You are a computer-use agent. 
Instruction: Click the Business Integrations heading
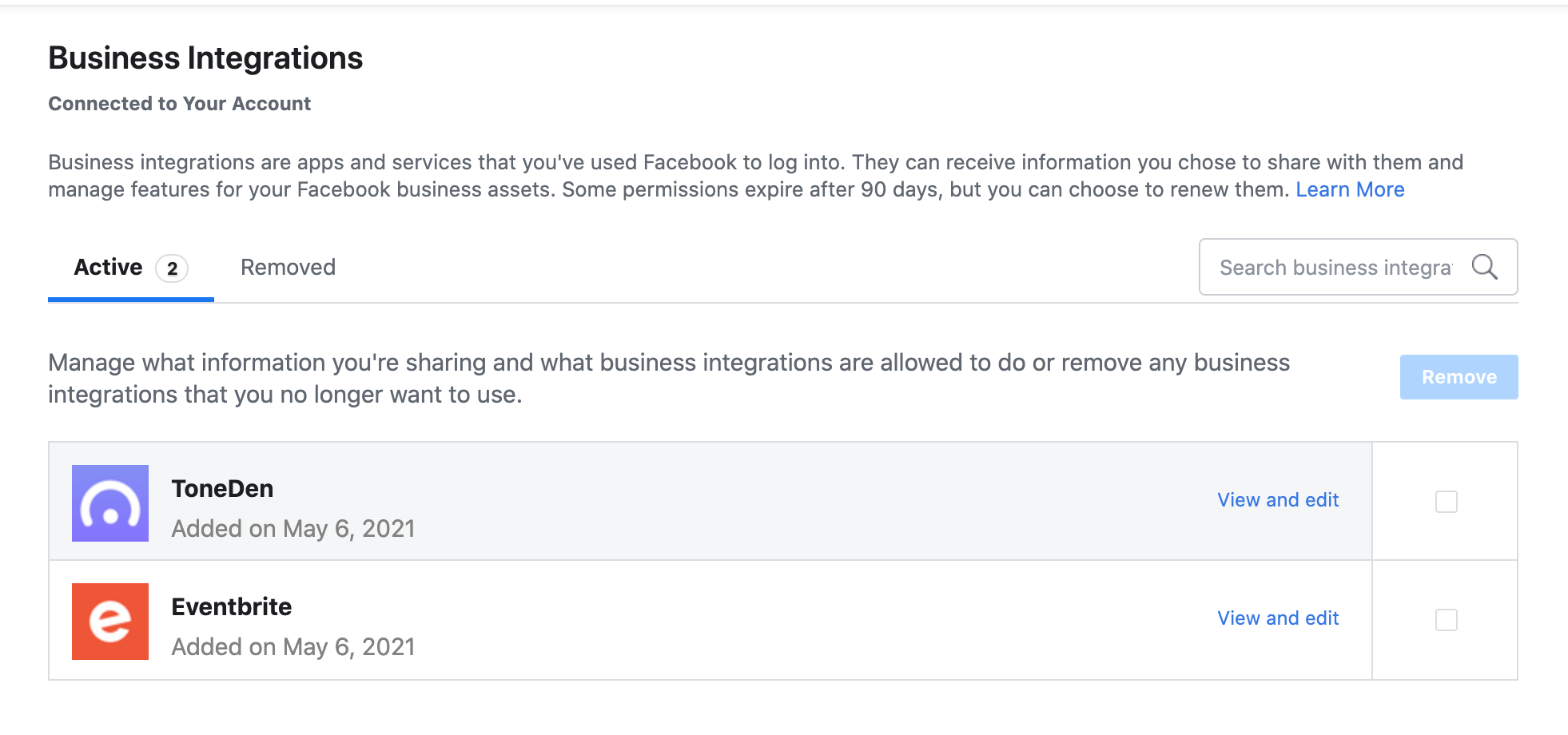click(x=205, y=58)
